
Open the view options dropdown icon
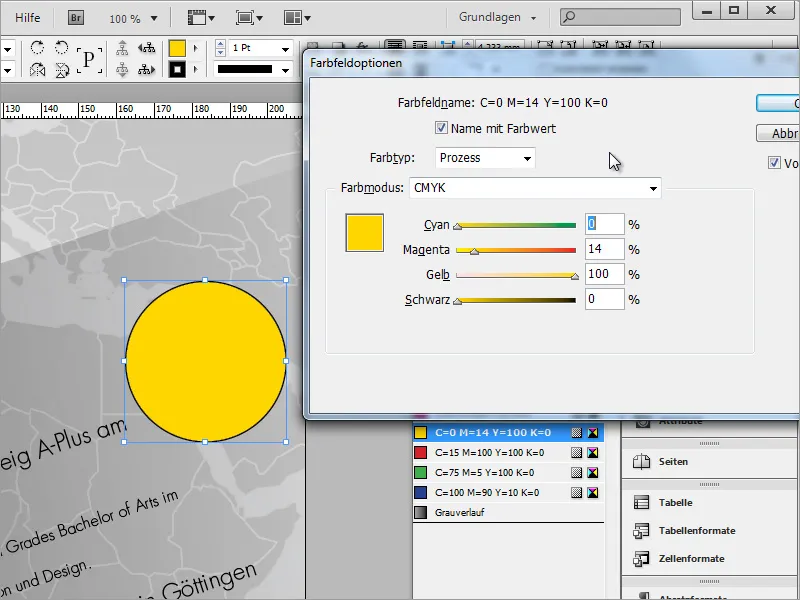coord(202,18)
